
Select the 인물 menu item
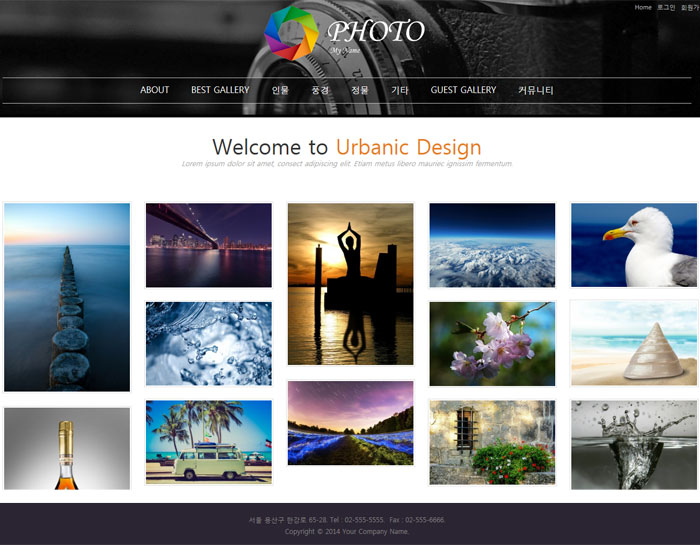pos(280,90)
